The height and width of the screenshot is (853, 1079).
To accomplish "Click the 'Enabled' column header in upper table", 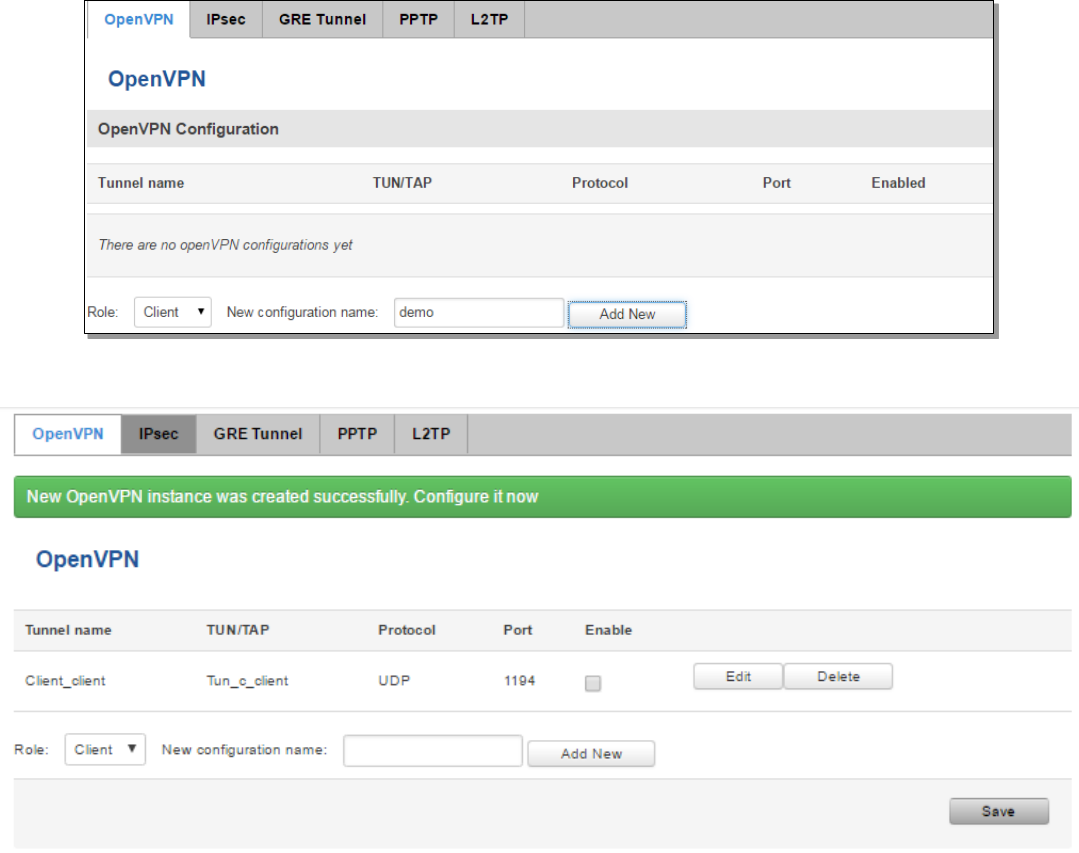I will coord(898,183).
